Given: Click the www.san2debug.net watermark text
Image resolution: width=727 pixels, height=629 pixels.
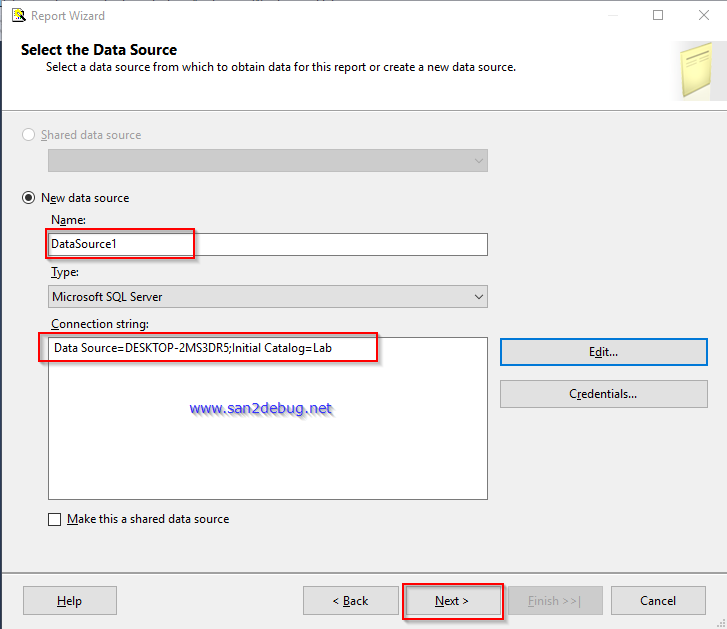Looking at the screenshot, I should (260, 408).
